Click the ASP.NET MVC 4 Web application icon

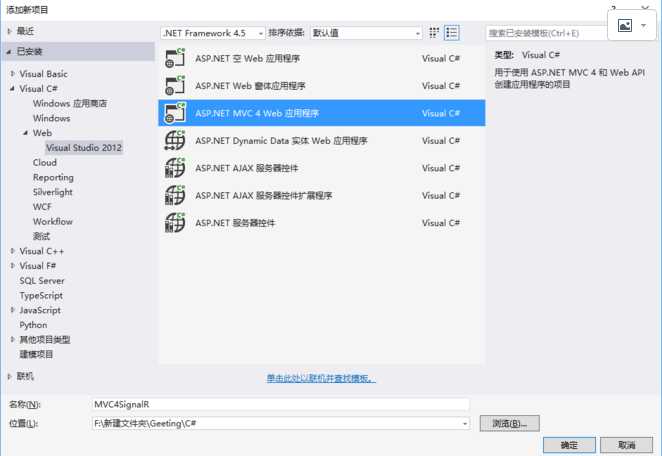point(175,113)
